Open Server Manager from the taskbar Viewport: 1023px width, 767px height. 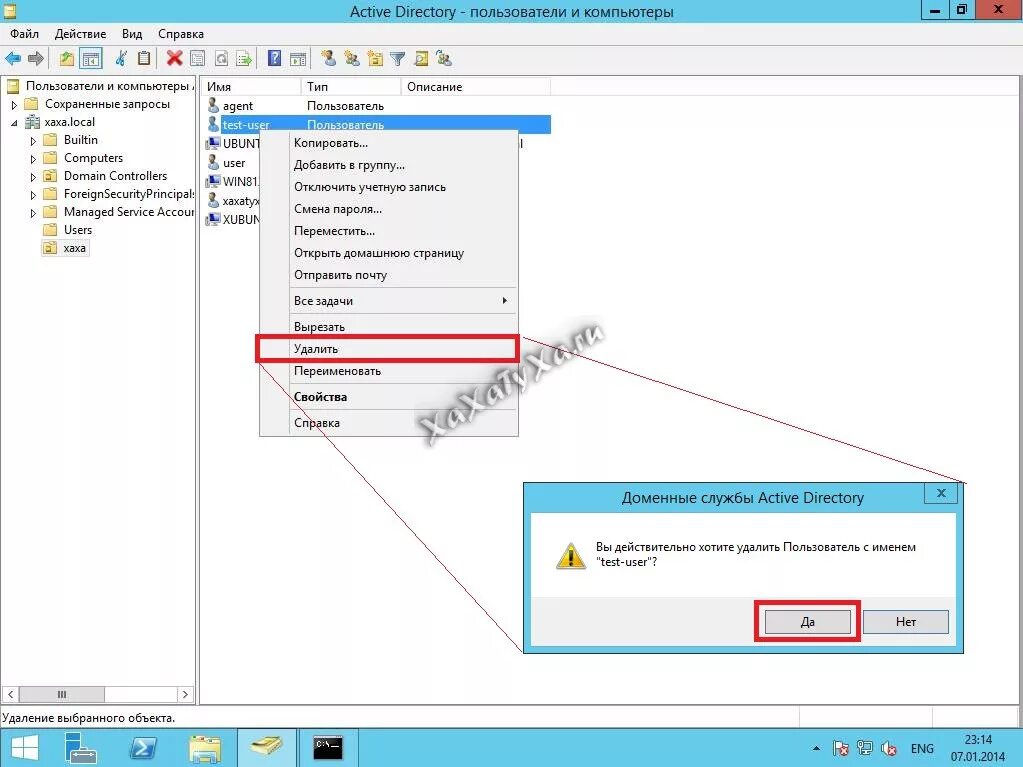(81, 748)
